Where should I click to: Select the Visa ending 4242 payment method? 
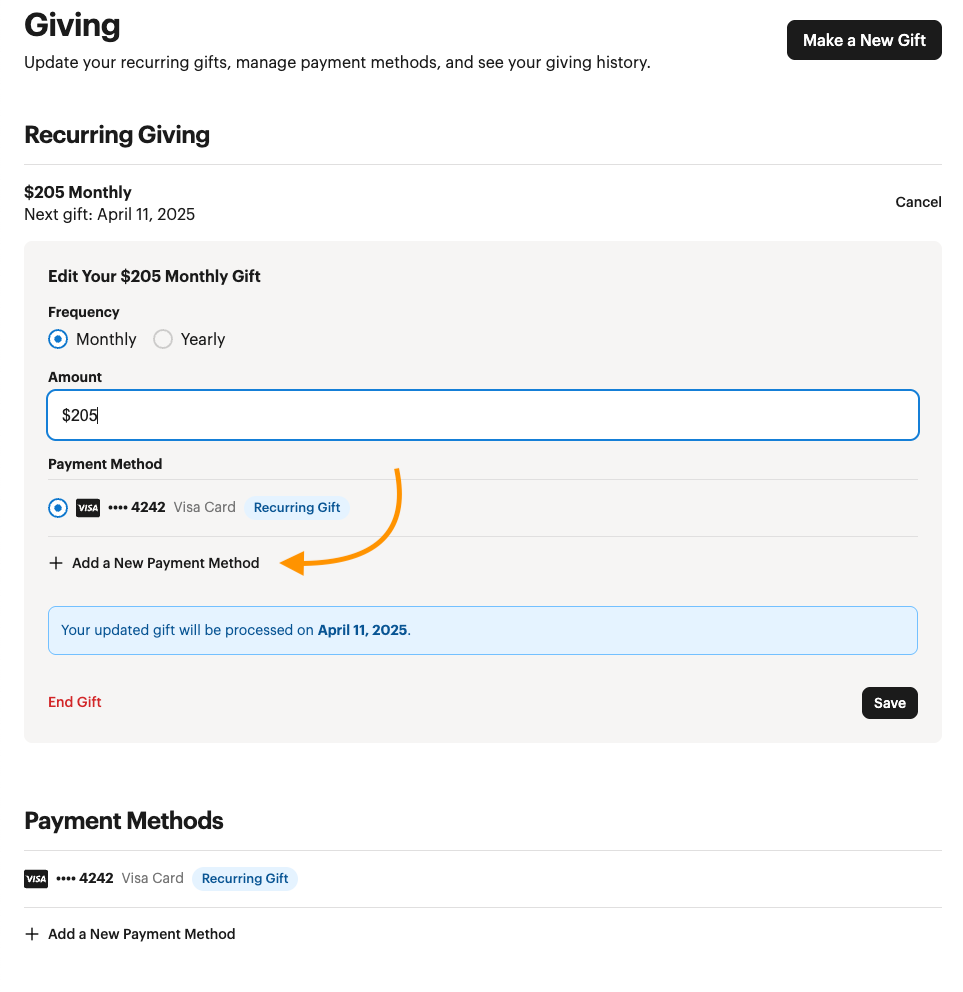(58, 508)
